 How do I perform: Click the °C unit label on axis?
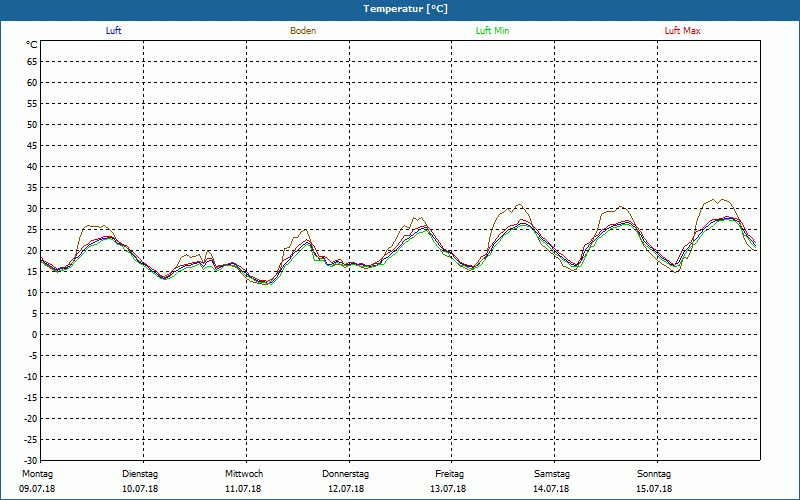click(32, 45)
